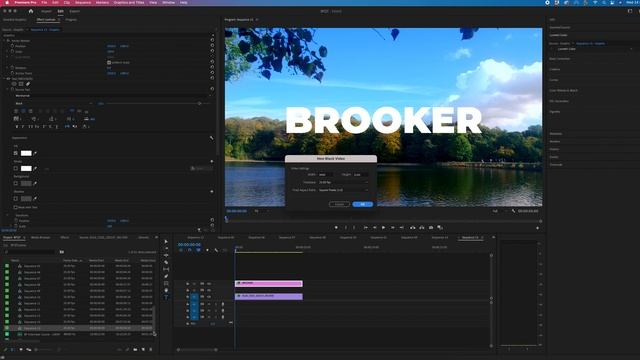Image resolution: width=640 pixels, height=360 pixels.
Task: Click the Play button in Program Monitor
Action: 383,228
